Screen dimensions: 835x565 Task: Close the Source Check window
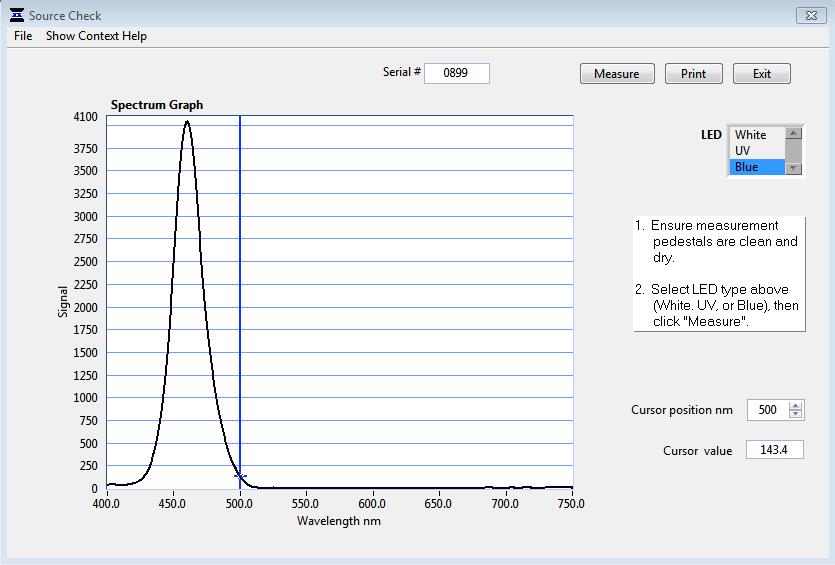point(809,15)
